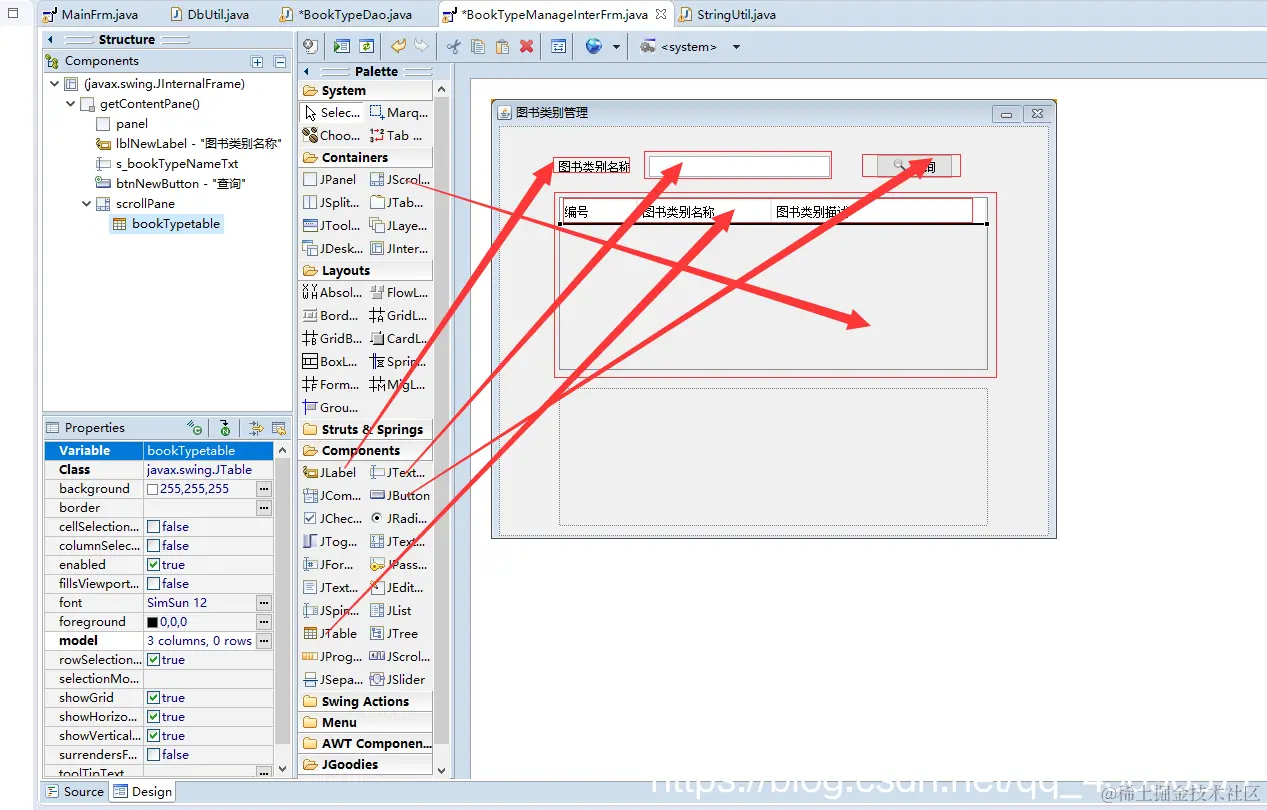Choose the Marquee tool in the palette

pyautogui.click(x=399, y=113)
